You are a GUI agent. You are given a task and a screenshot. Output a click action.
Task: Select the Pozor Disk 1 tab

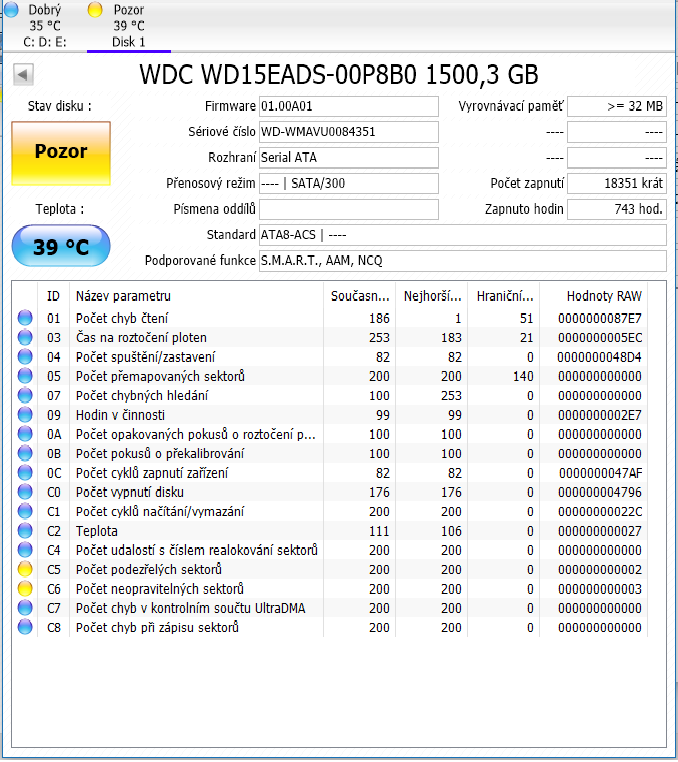coord(129,25)
